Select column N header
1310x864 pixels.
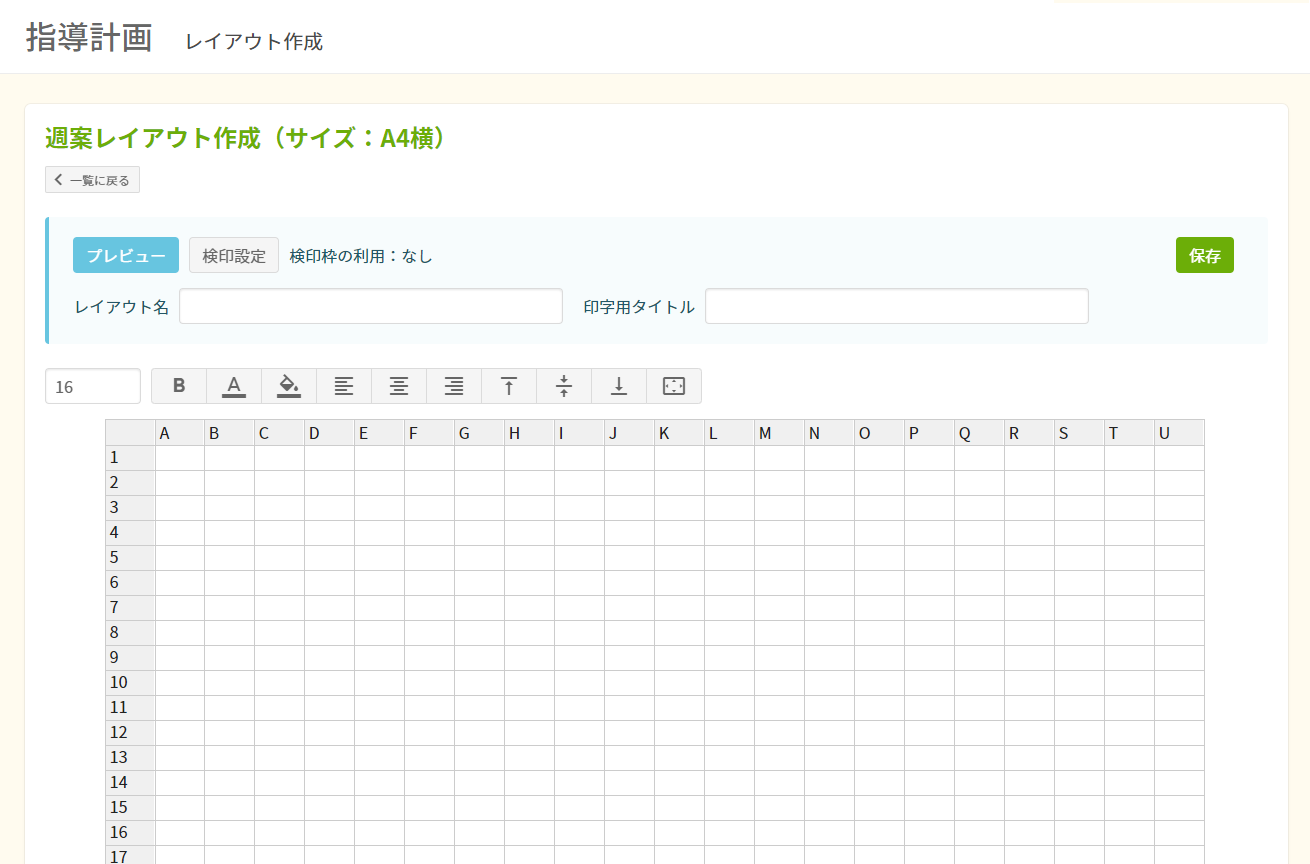(830, 433)
